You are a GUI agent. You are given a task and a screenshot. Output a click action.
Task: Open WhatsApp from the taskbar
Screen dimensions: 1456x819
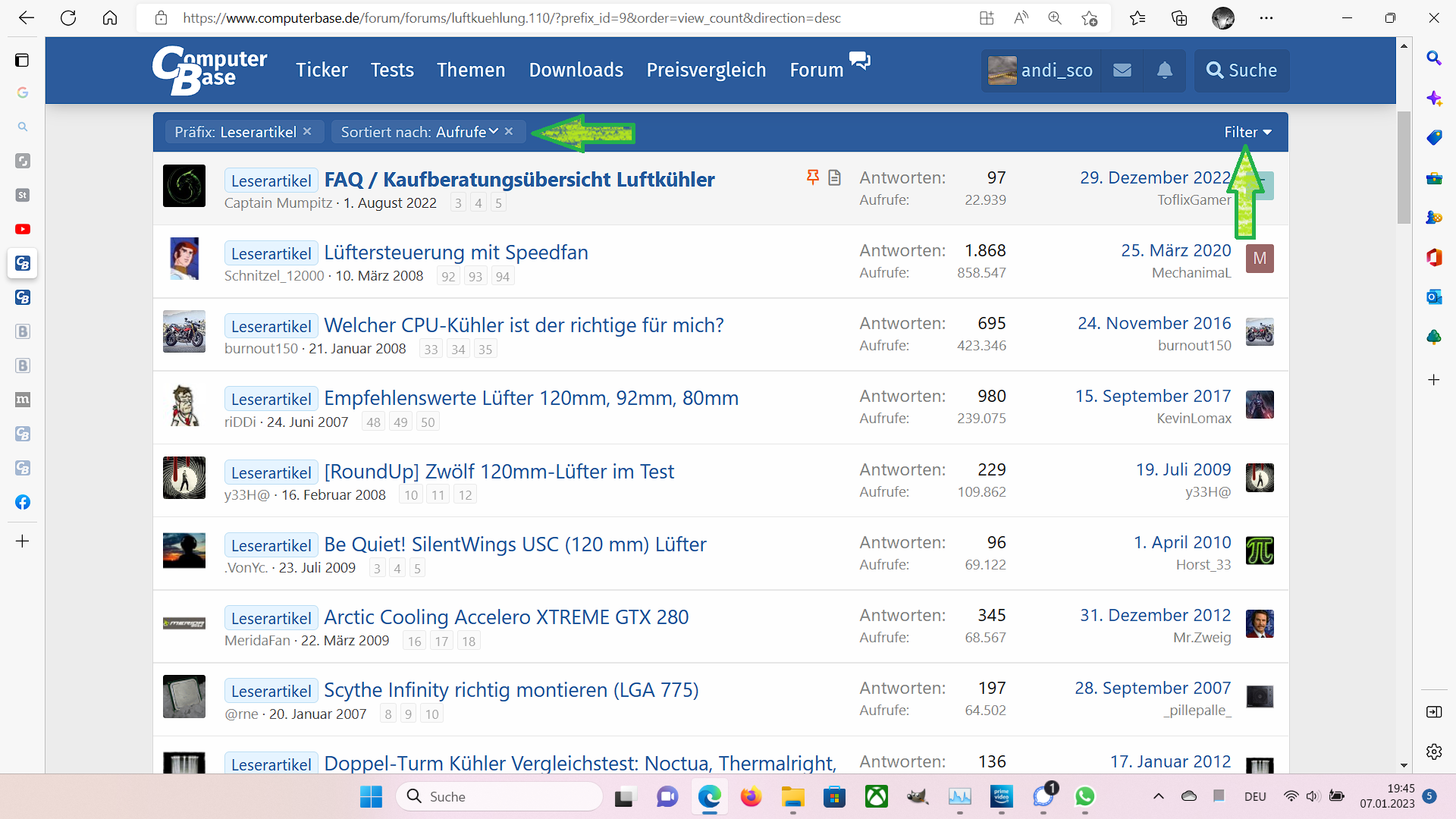1085,796
